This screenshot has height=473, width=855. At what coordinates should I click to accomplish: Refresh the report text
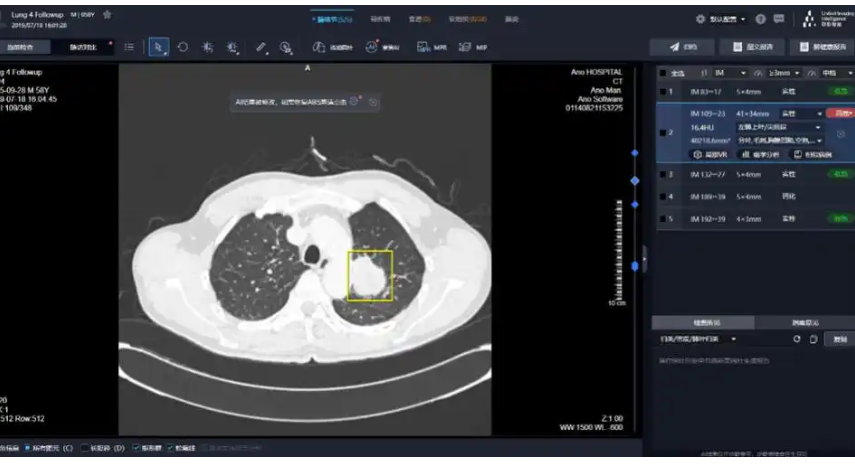(797, 339)
